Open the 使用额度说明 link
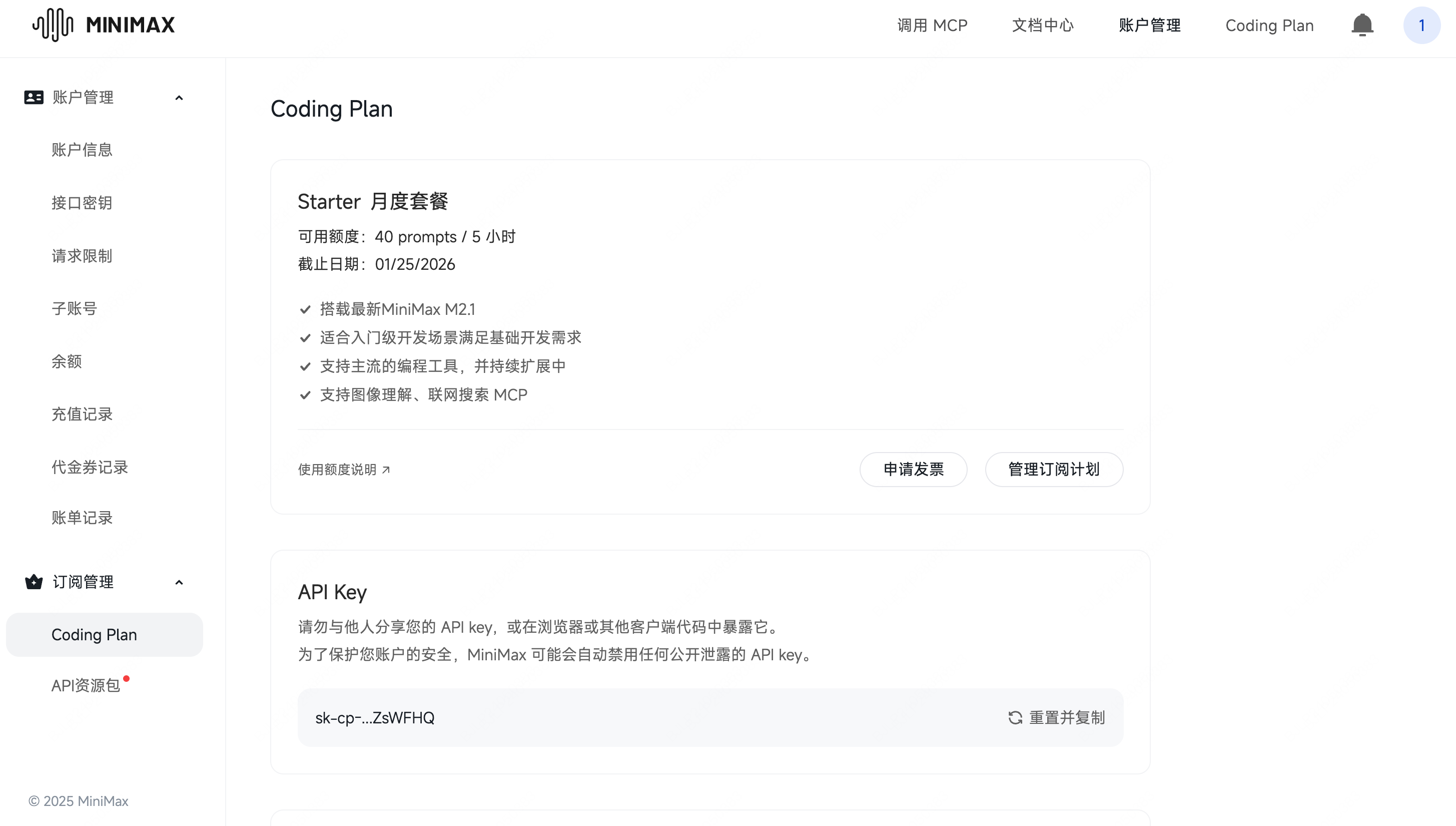The height and width of the screenshot is (826, 1456). pyautogui.click(x=337, y=470)
